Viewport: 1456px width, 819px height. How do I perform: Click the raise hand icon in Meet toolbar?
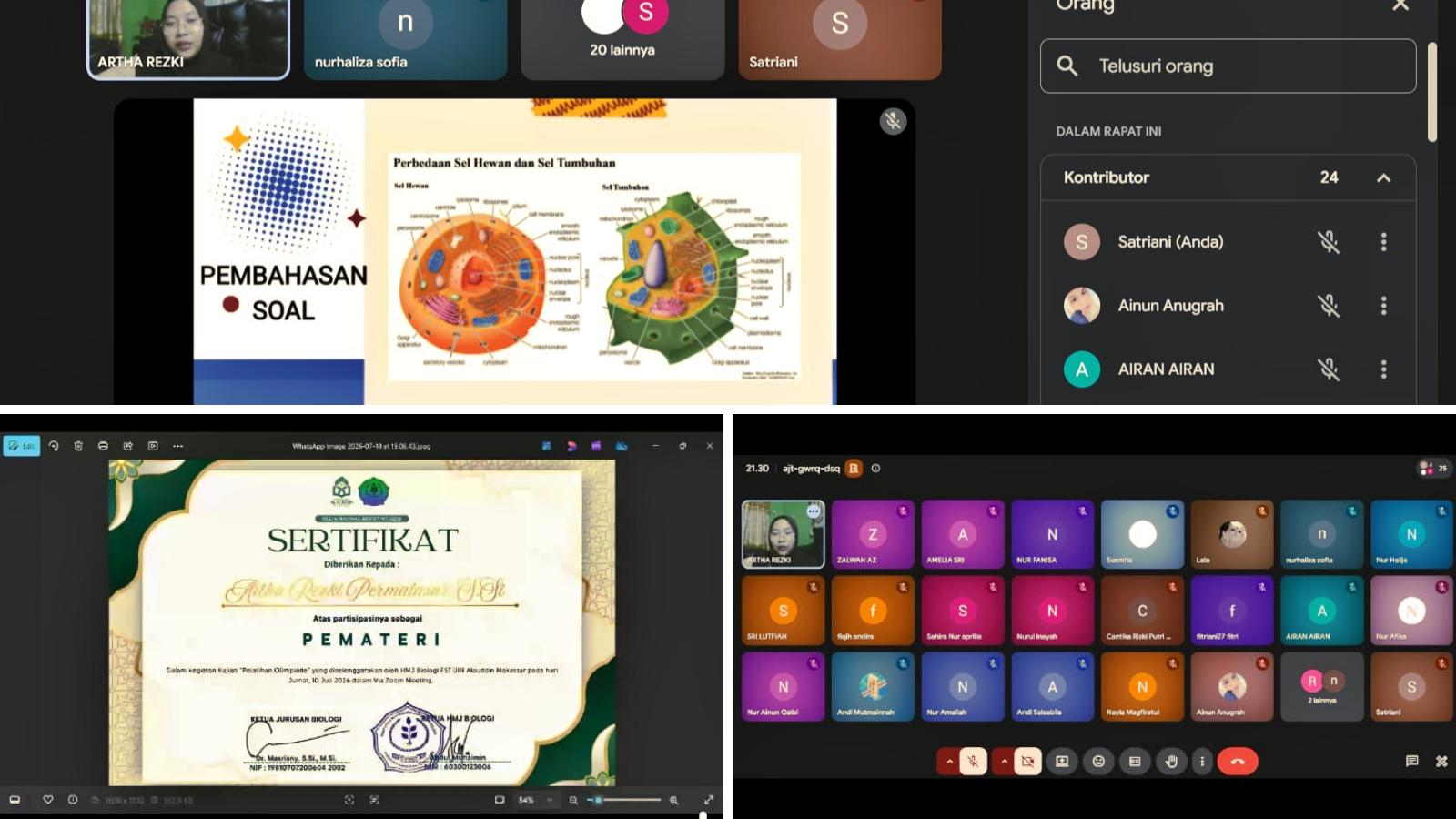(1171, 762)
